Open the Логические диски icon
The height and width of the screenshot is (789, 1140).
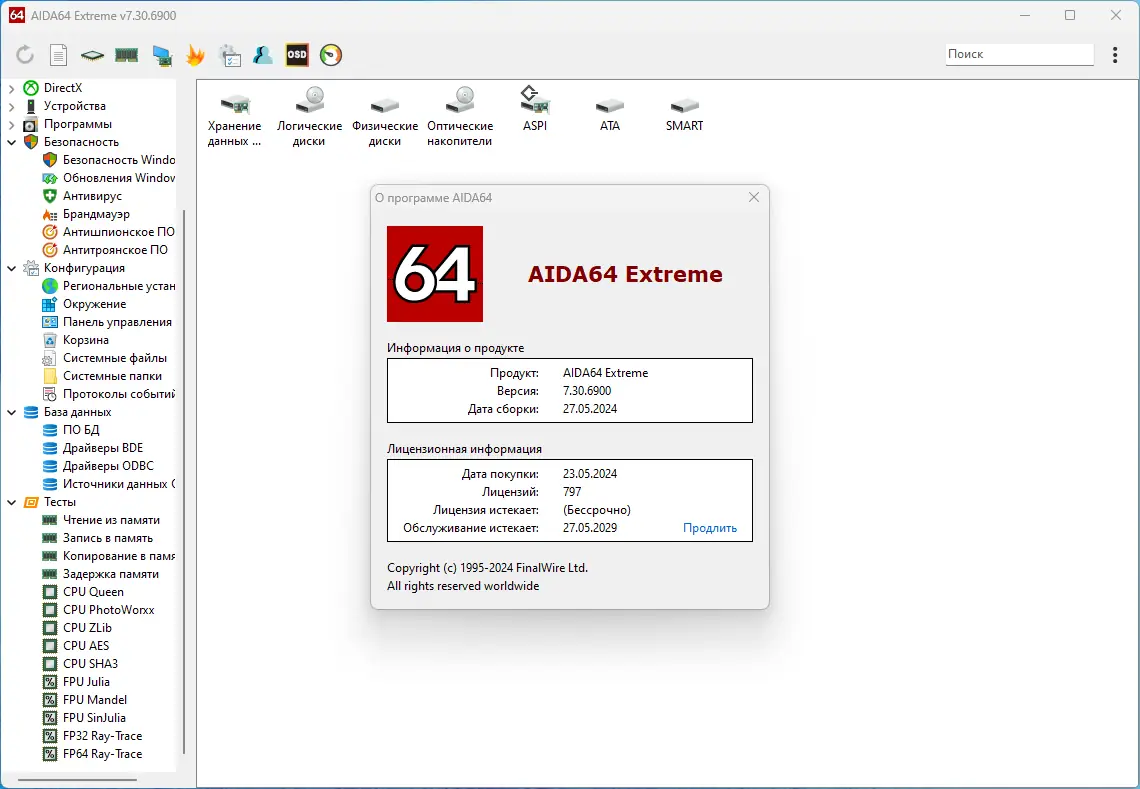click(309, 116)
